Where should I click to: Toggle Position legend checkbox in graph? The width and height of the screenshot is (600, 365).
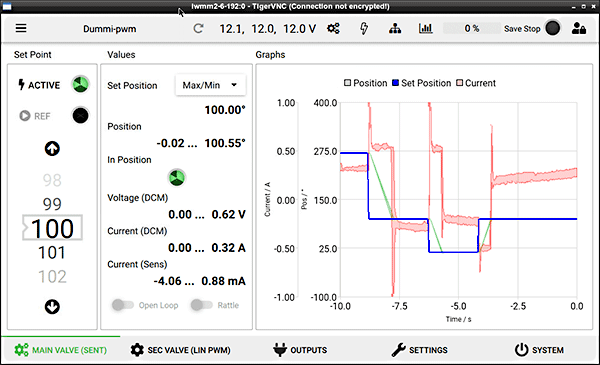pyautogui.click(x=347, y=83)
